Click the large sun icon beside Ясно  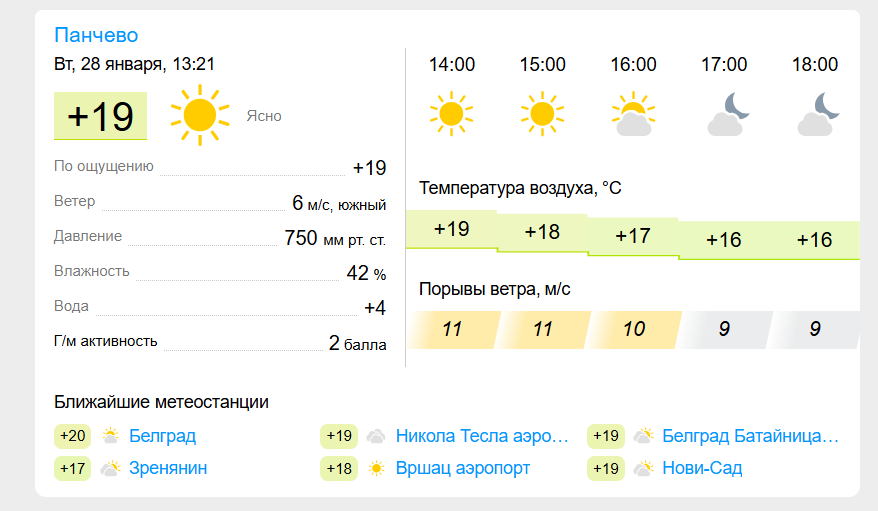coord(200,115)
